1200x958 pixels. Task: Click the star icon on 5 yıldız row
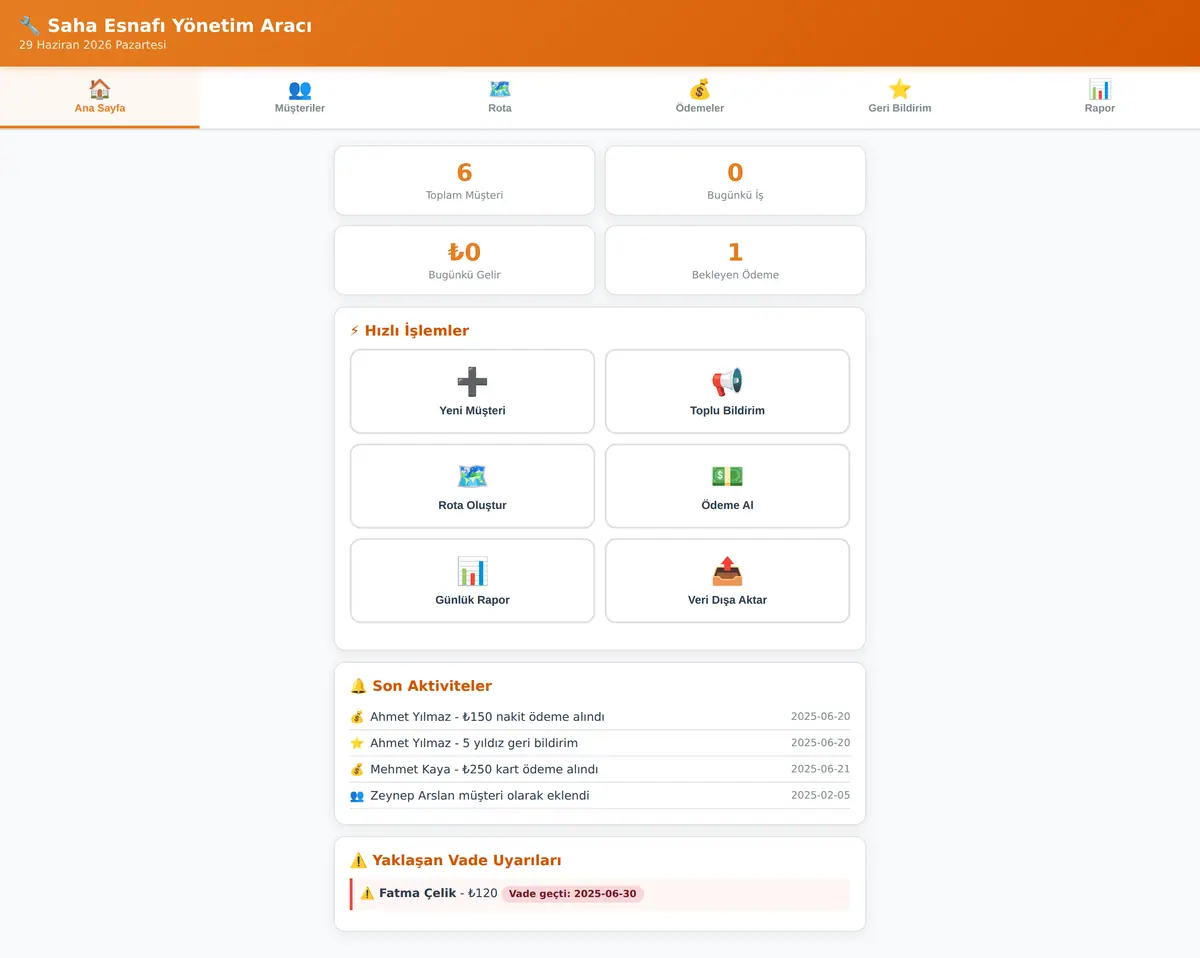[357, 743]
